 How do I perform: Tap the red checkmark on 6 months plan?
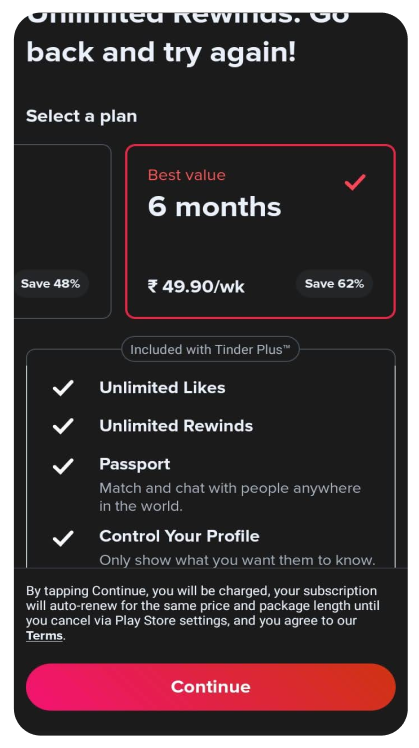click(355, 182)
